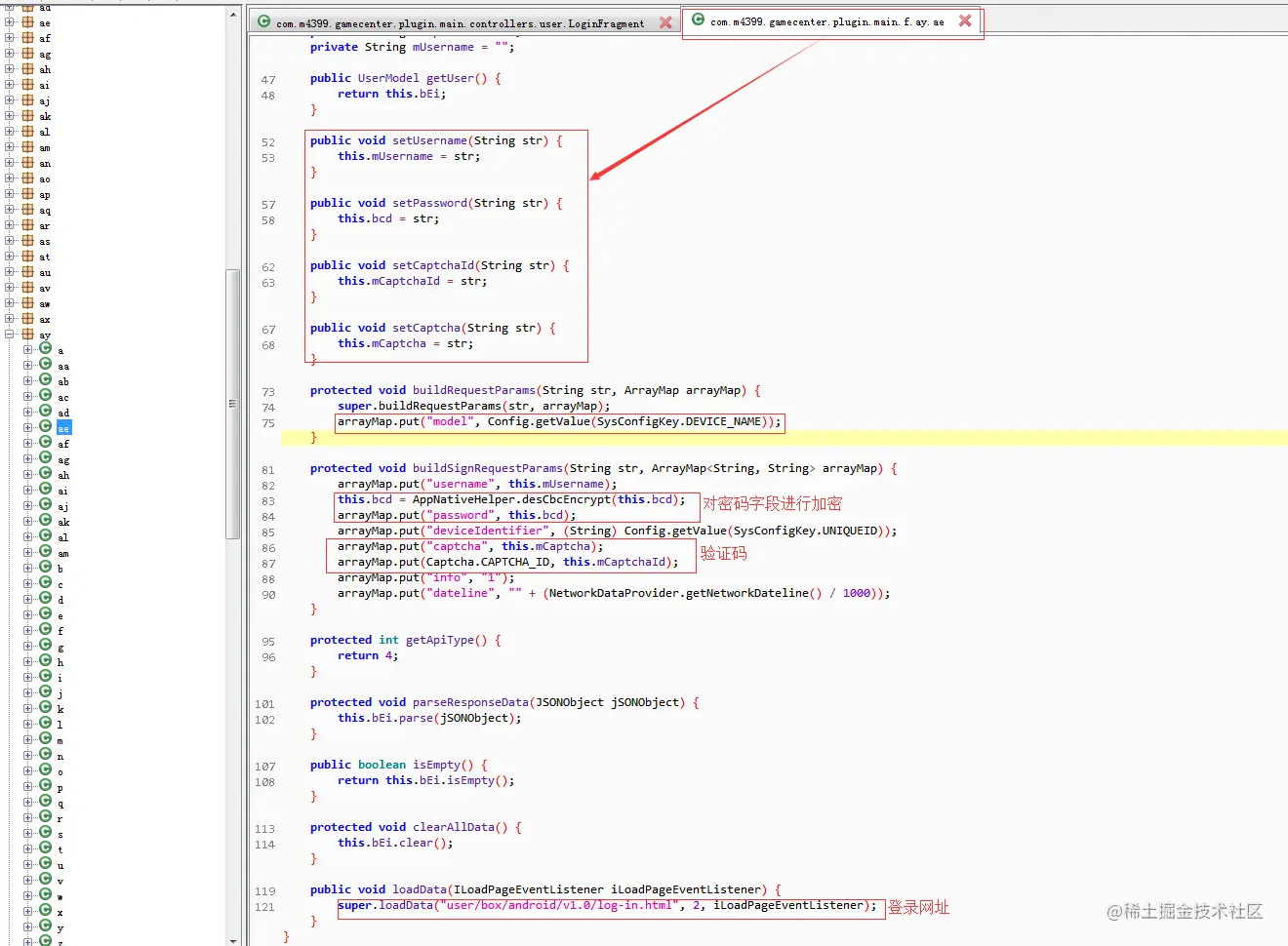Click the class icon of highlighted ae
The width and height of the screenshot is (1288, 946).
click(45, 427)
